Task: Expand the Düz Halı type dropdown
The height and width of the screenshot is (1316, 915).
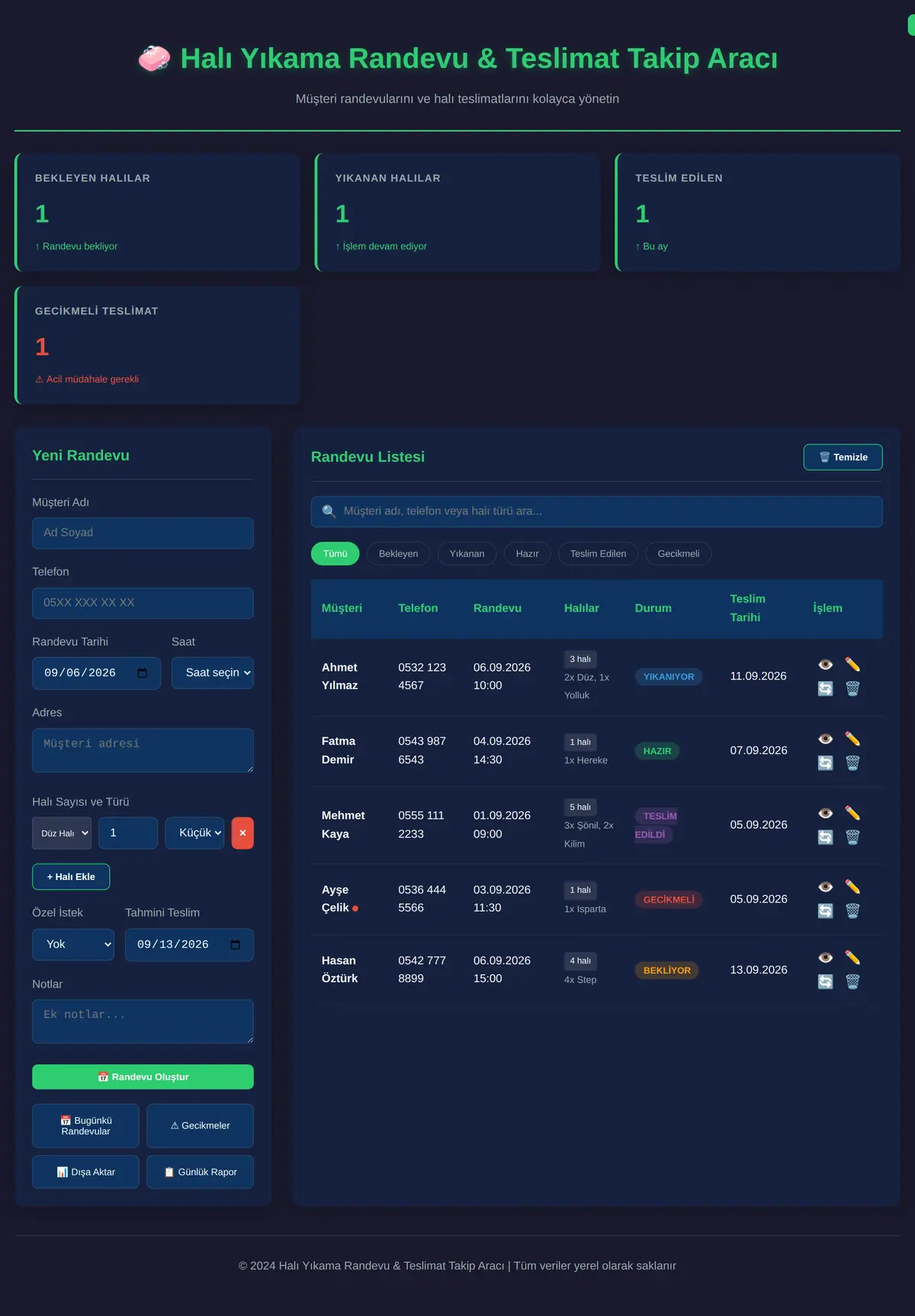Action: coord(62,833)
